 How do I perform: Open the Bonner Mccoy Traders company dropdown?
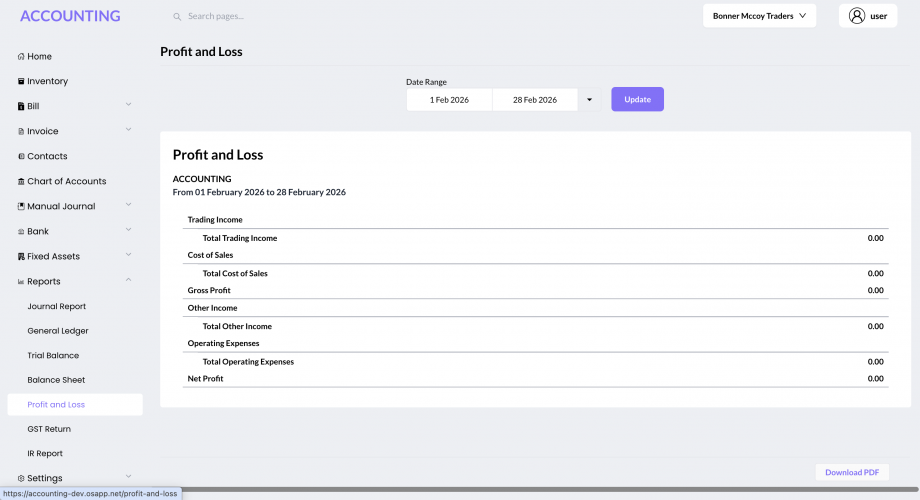click(759, 16)
